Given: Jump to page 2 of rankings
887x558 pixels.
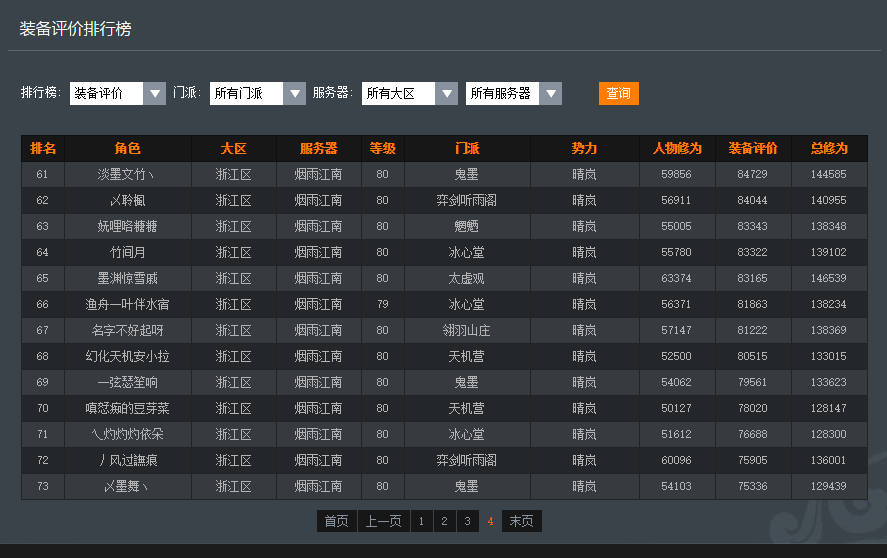Looking at the screenshot, I should 444,521.
